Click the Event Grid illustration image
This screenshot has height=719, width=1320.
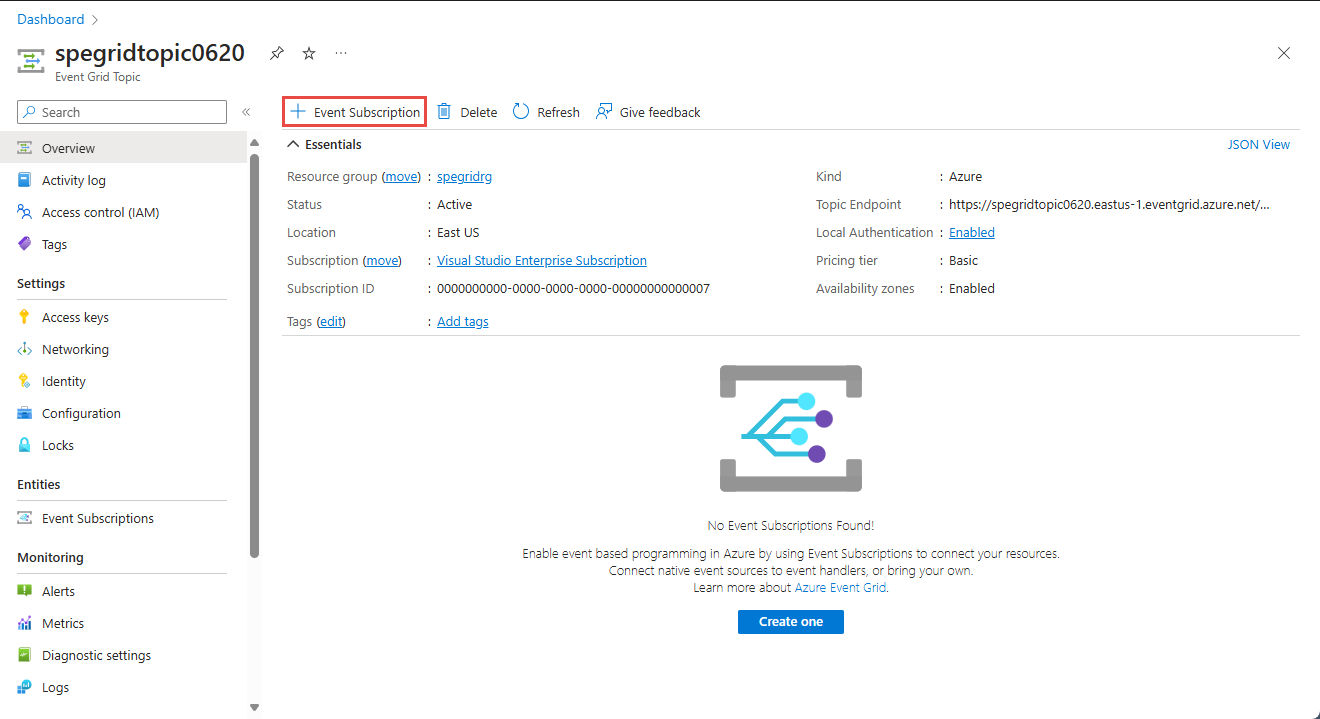[791, 428]
